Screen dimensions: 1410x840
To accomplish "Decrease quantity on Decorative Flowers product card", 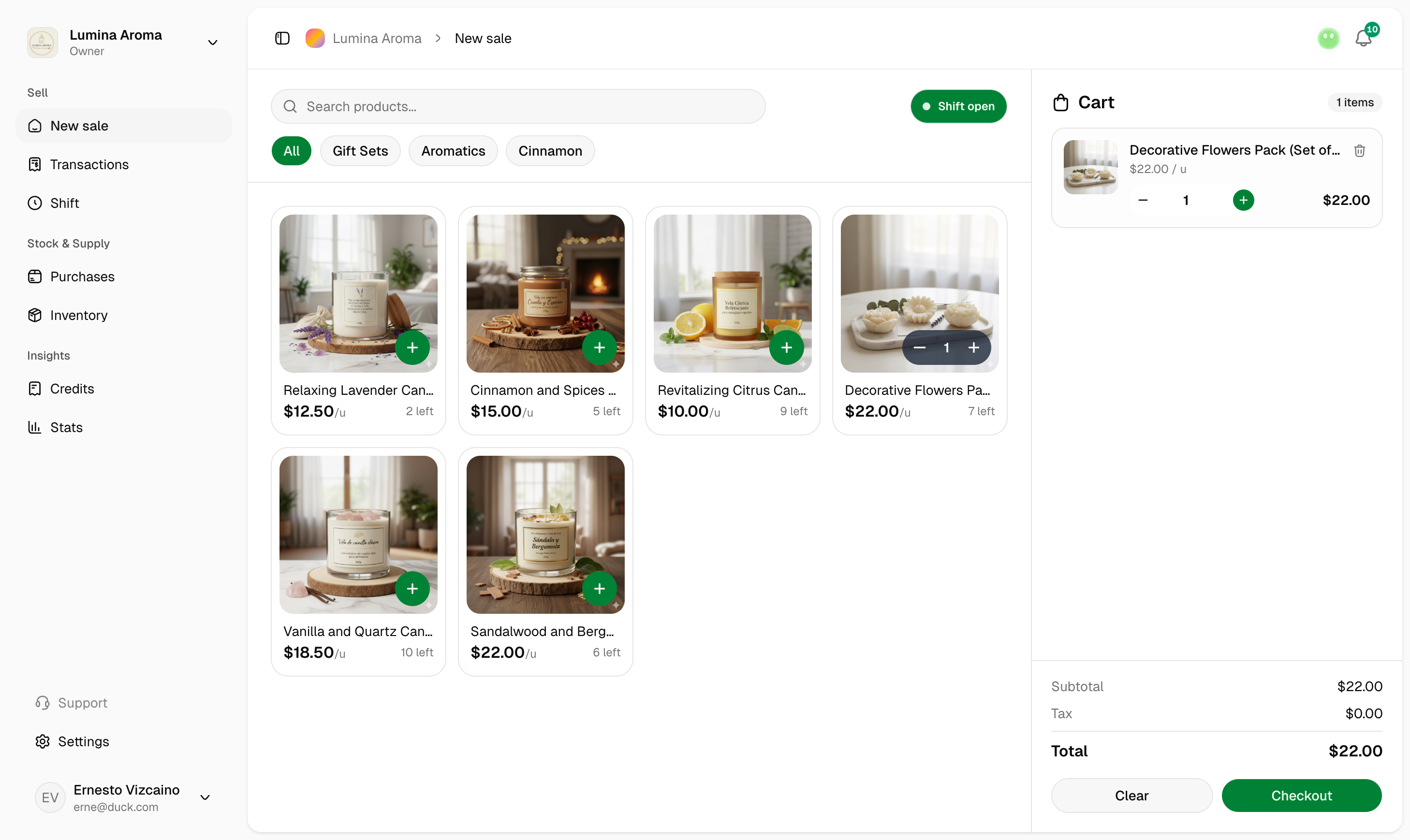I will point(919,347).
